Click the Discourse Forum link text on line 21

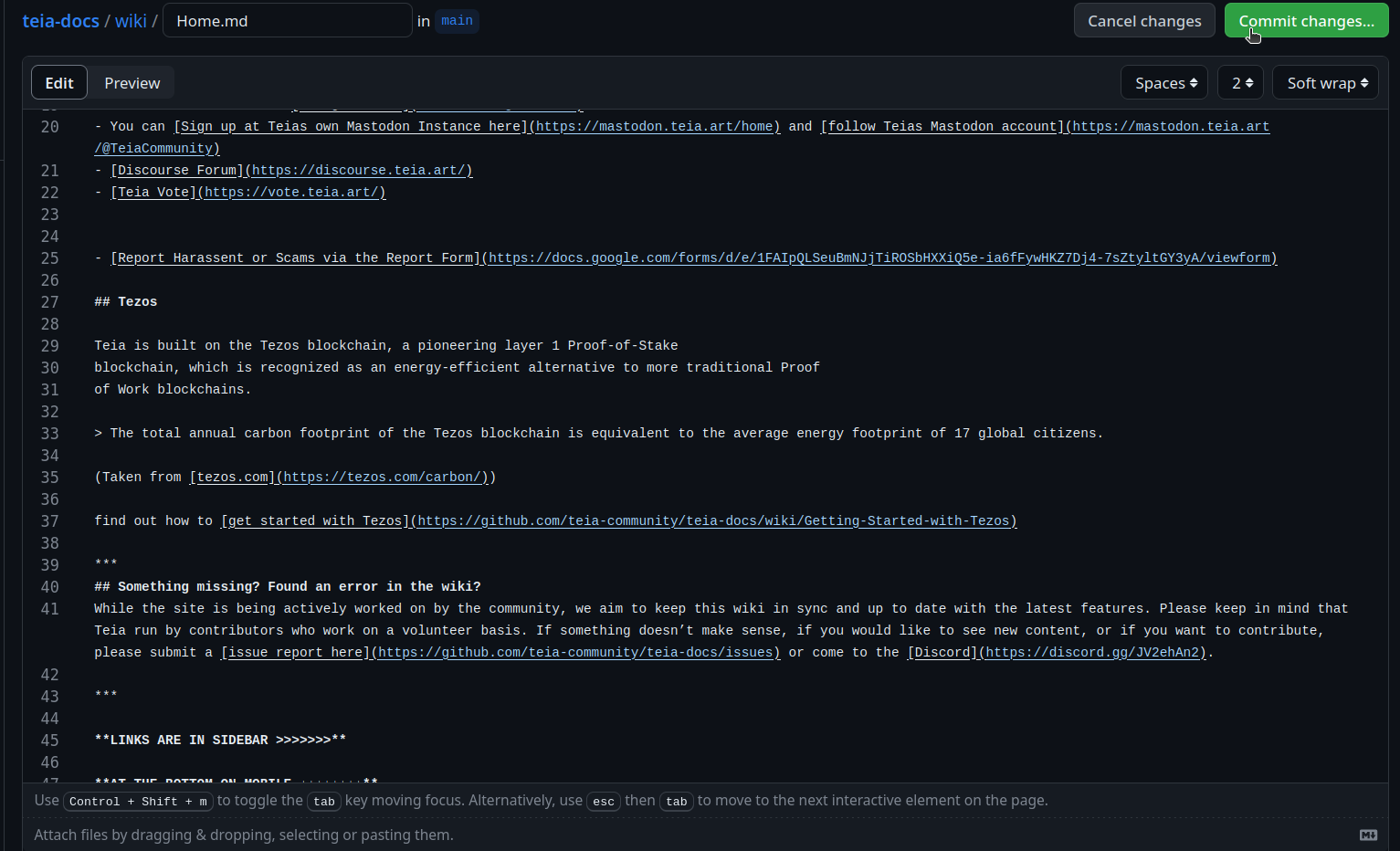177,171
